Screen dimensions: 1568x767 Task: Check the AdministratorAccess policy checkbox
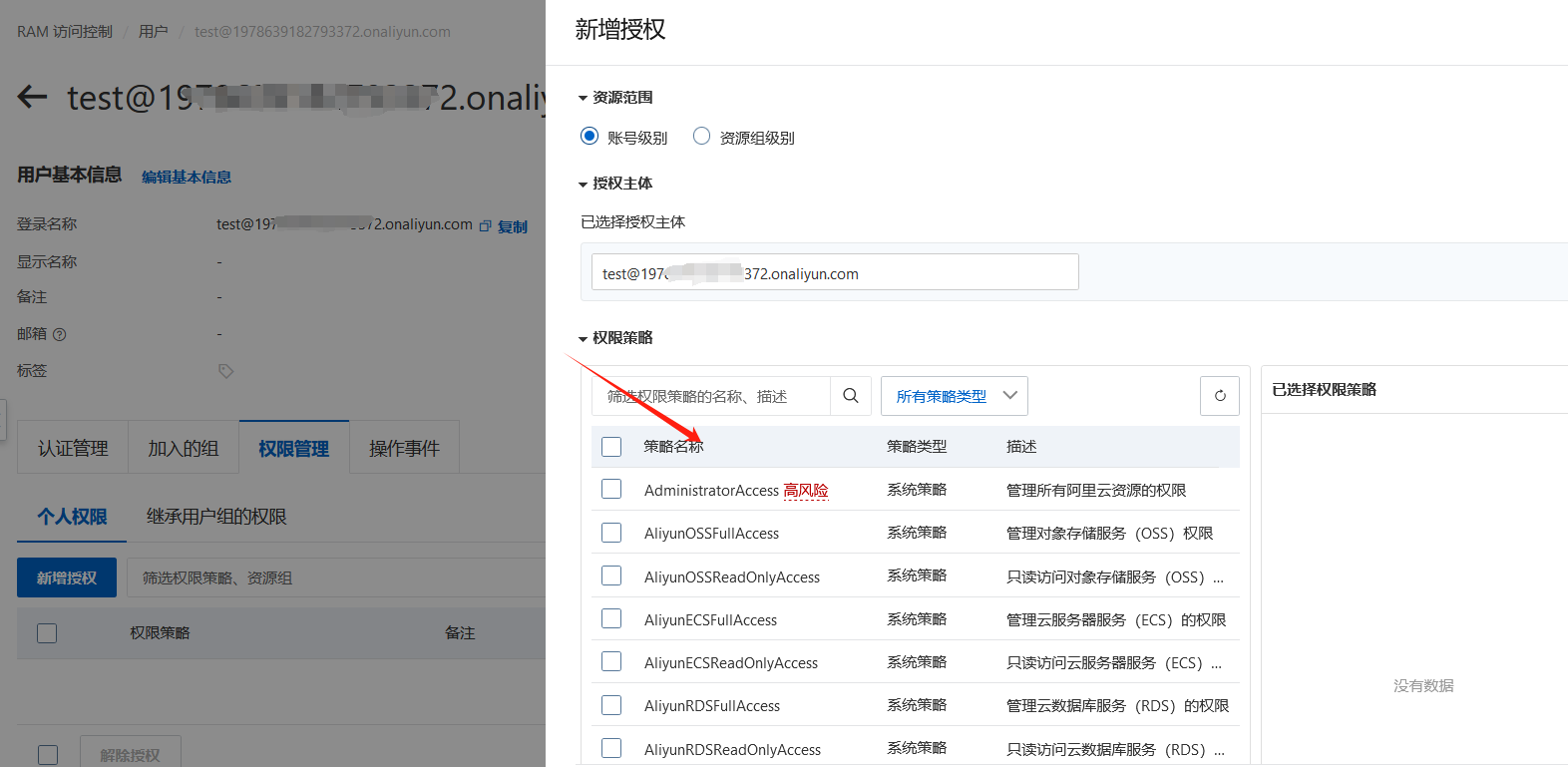tap(611, 489)
